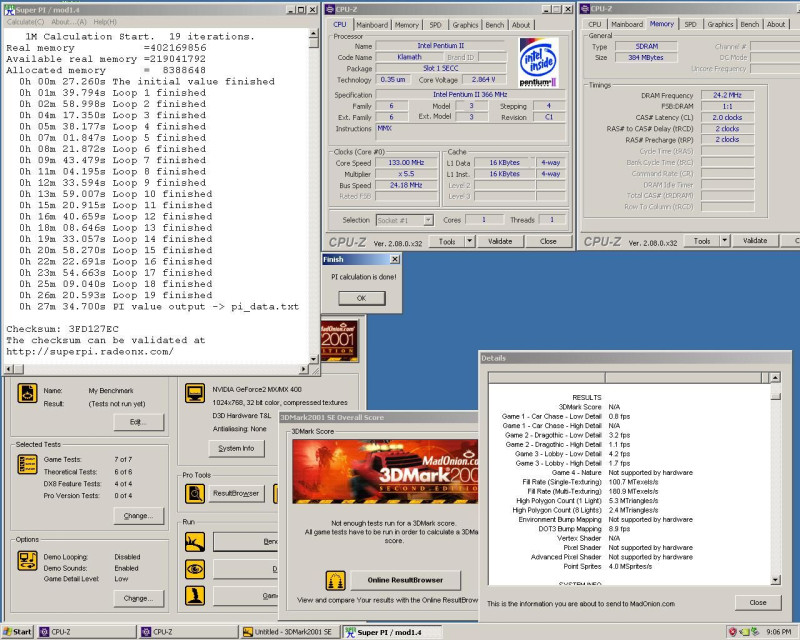Image resolution: width=800 pixels, height=640 pixels.
Task: Click the ResultBrowser button under Pro Tools
Action: pyautogui.click(x=236, y=494)
